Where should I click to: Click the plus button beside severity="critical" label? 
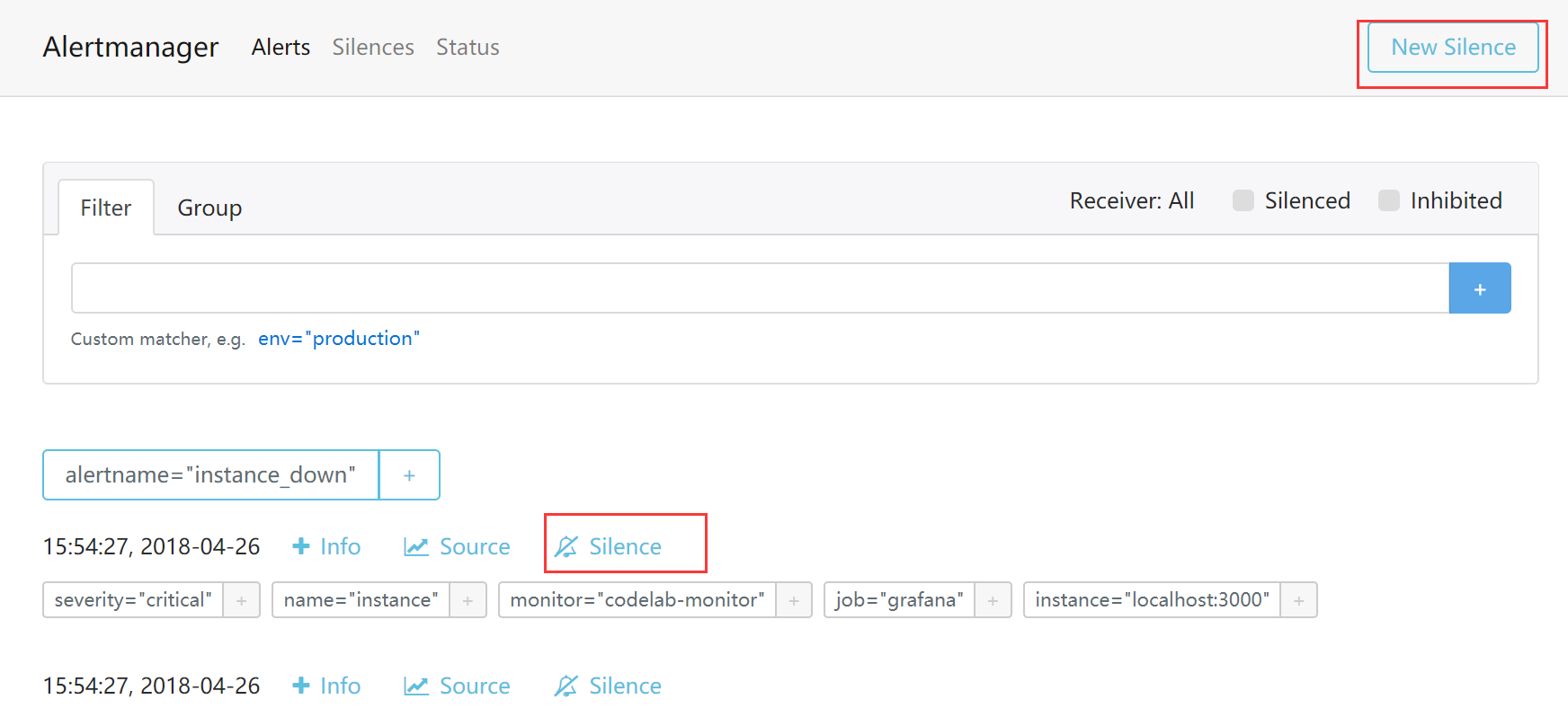[241, 600]
